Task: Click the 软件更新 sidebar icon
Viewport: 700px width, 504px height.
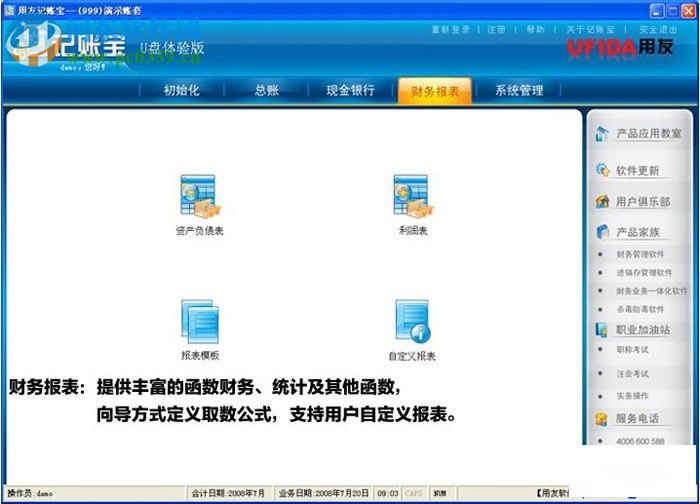Action: (x=602, y=170)
